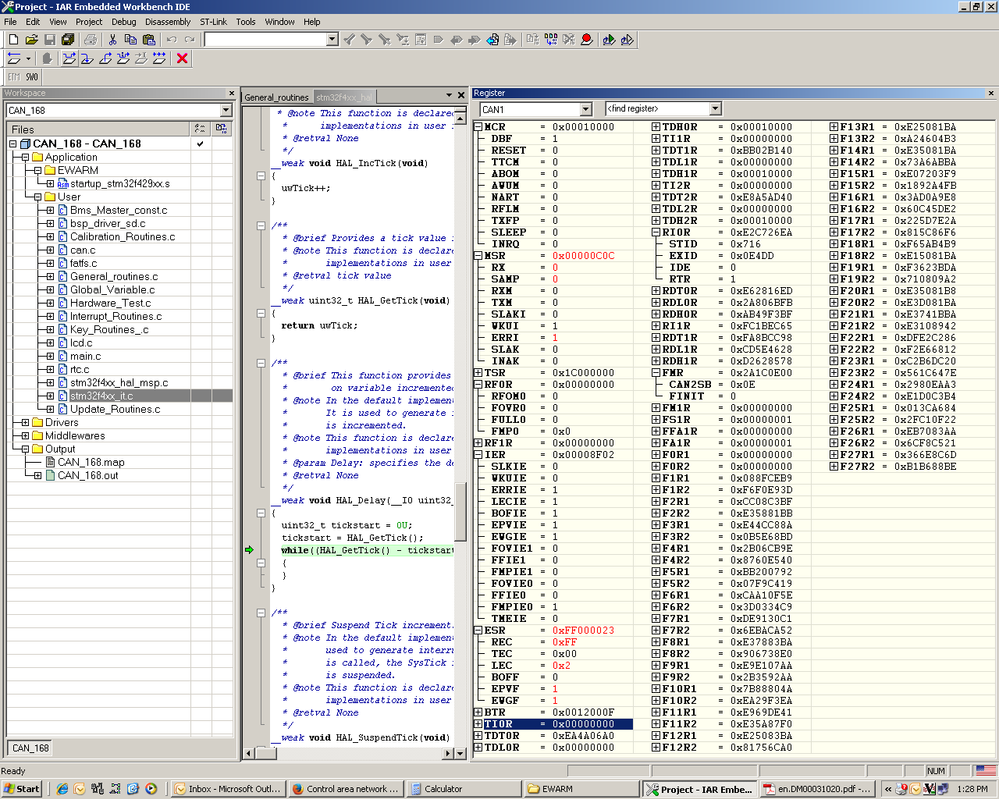Toggle the ETM trace button
999x799 pixels.
[x=14, y=77]
